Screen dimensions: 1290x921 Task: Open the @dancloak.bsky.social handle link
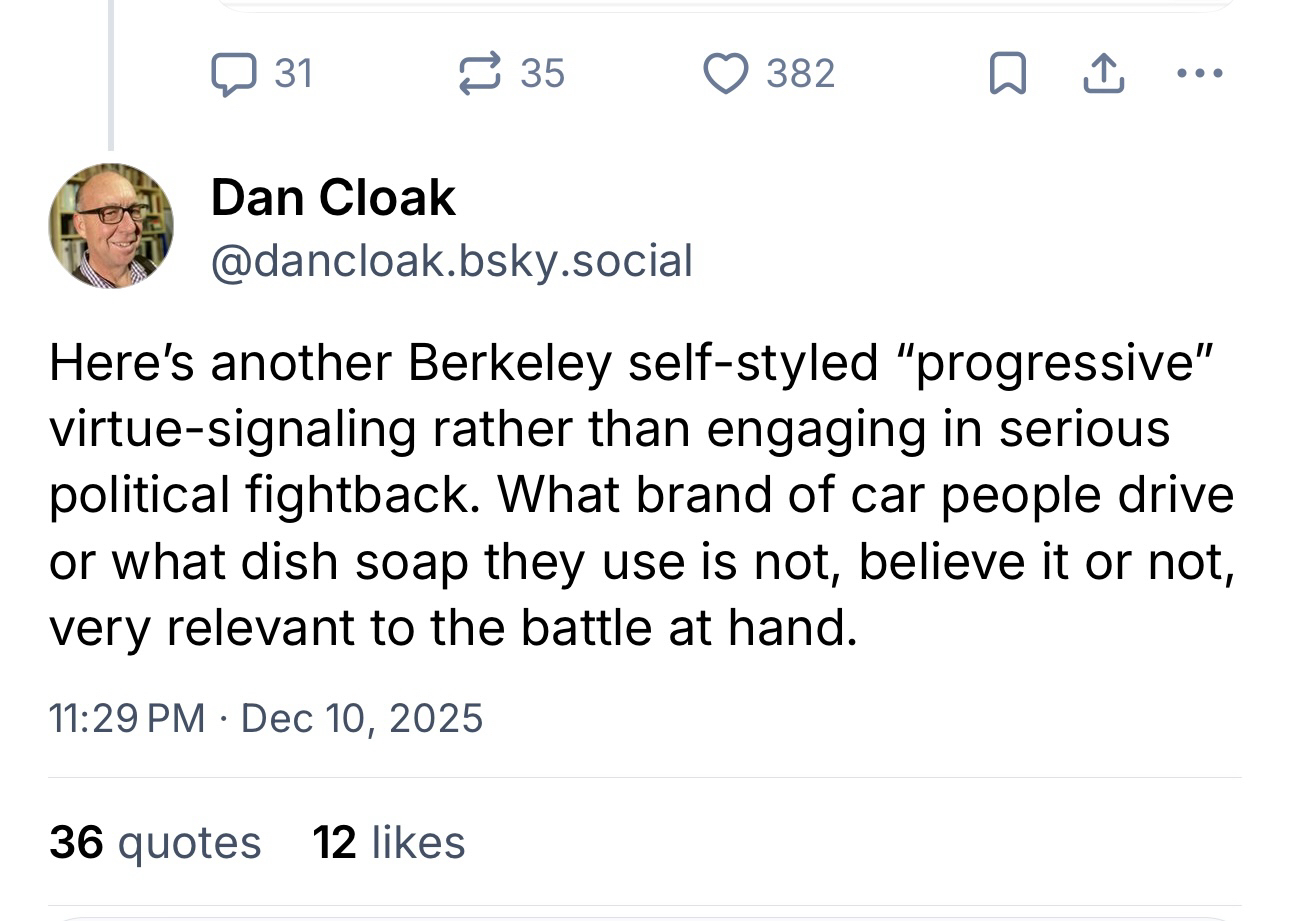tap(451, 261)
